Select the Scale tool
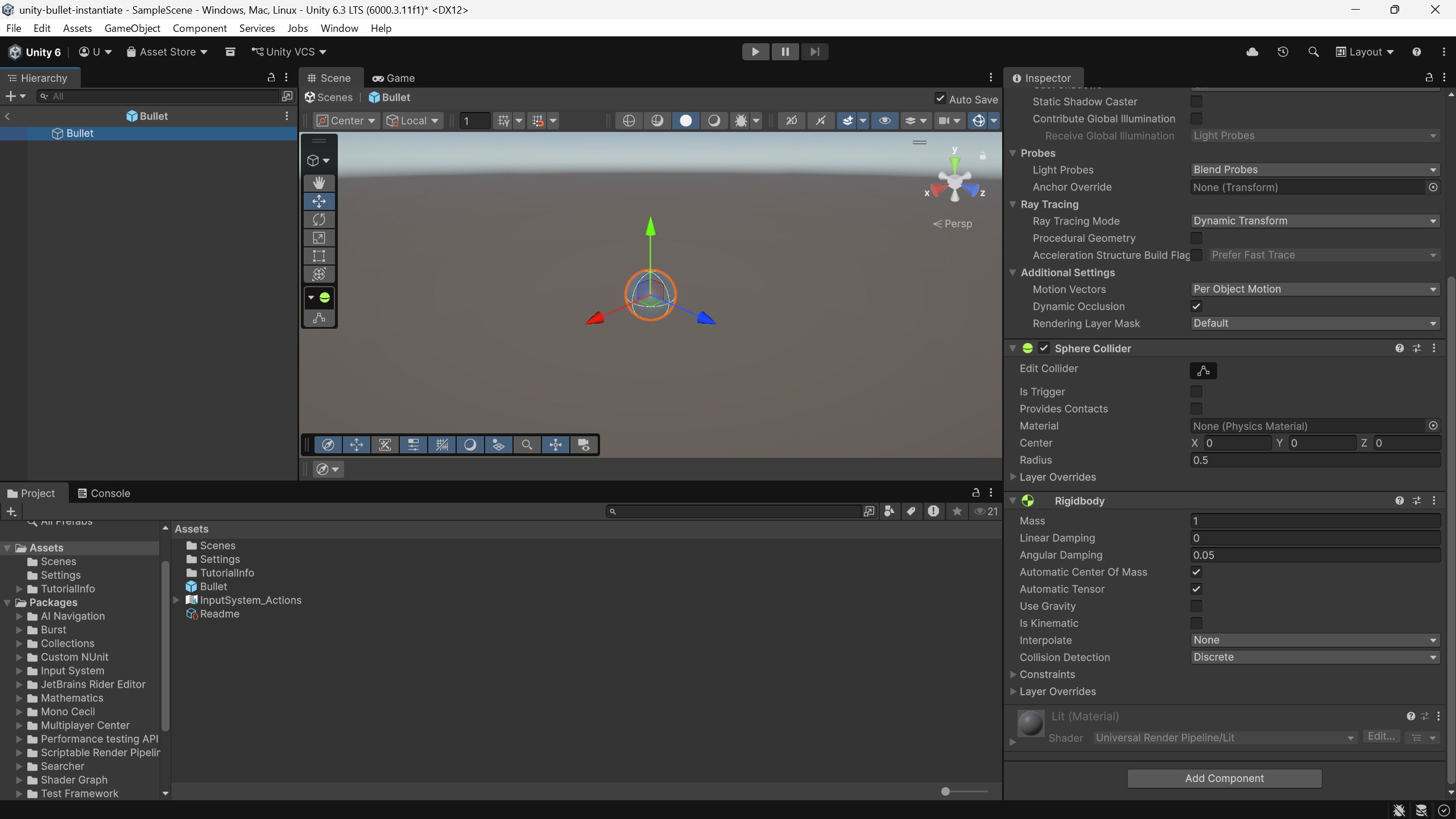 click(318, 238)
